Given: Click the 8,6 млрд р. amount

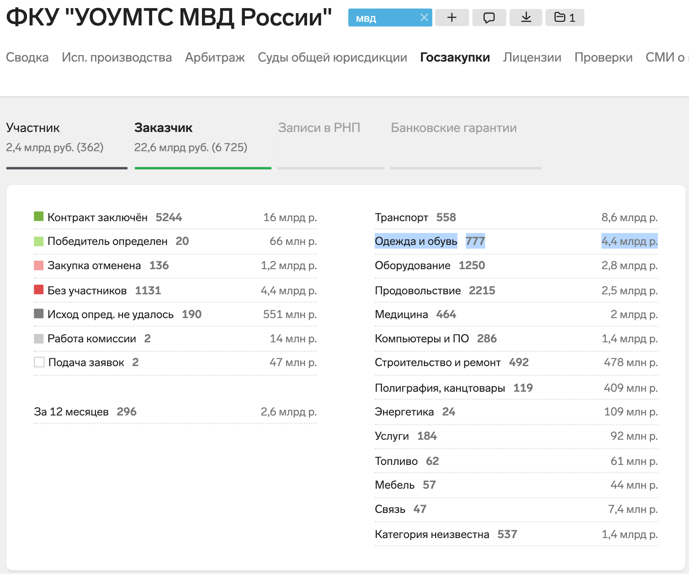Looking at the screenshot, I should coord(629,217).
